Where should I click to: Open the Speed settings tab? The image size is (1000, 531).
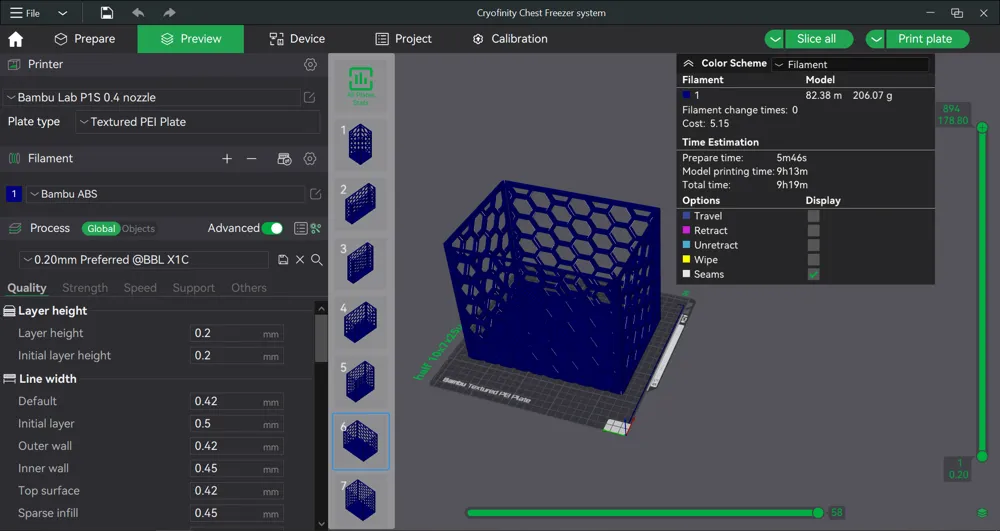[140, 288]
